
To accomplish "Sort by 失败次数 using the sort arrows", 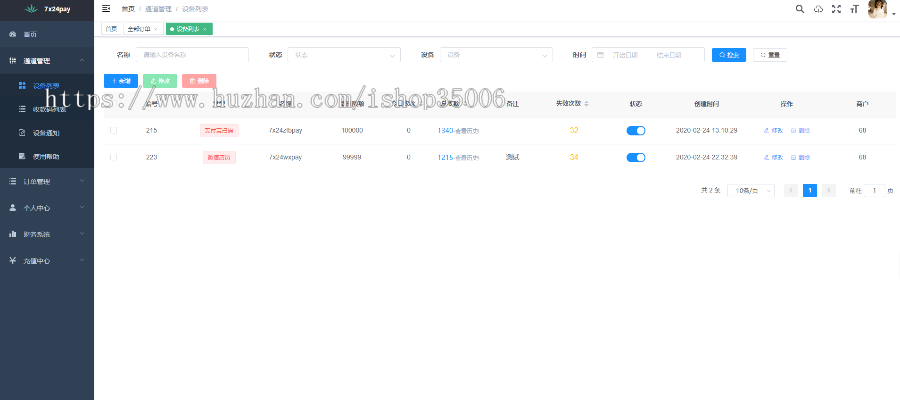I will pyautogui.click(x=587, y=104).
